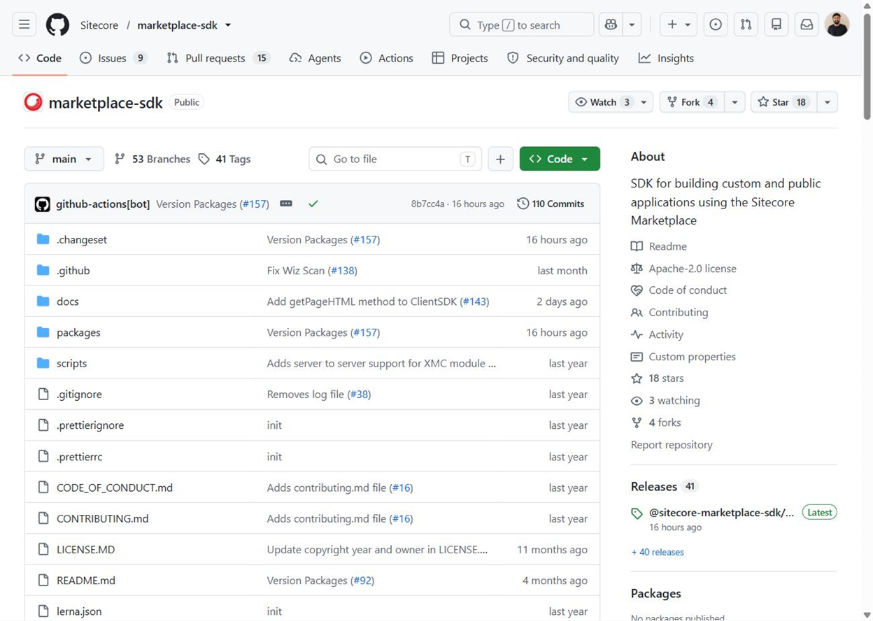
Task: Open the packages folder
Action: click(79, 332)
